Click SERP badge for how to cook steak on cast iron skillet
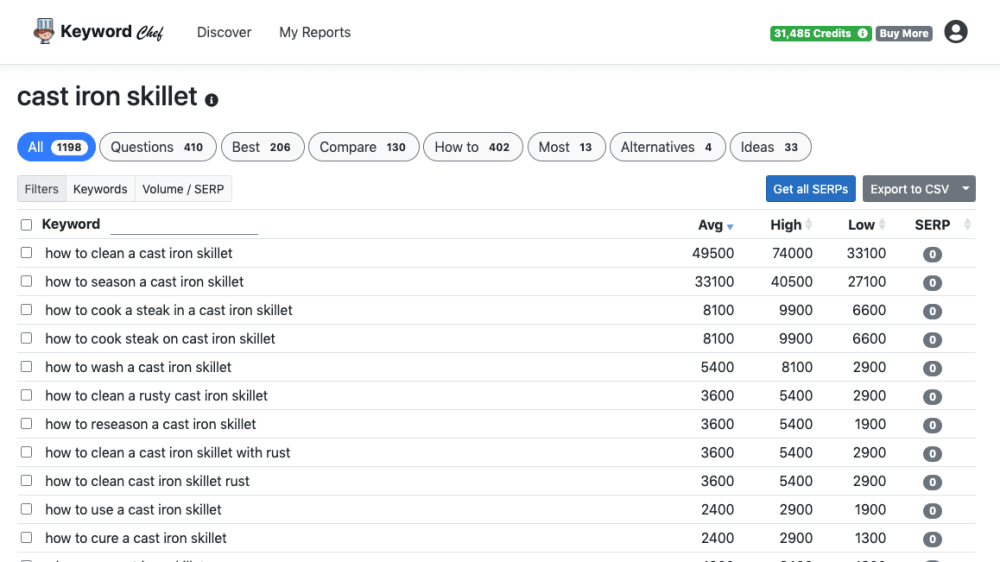The image size is (1000, 562). tap(932, 340)
